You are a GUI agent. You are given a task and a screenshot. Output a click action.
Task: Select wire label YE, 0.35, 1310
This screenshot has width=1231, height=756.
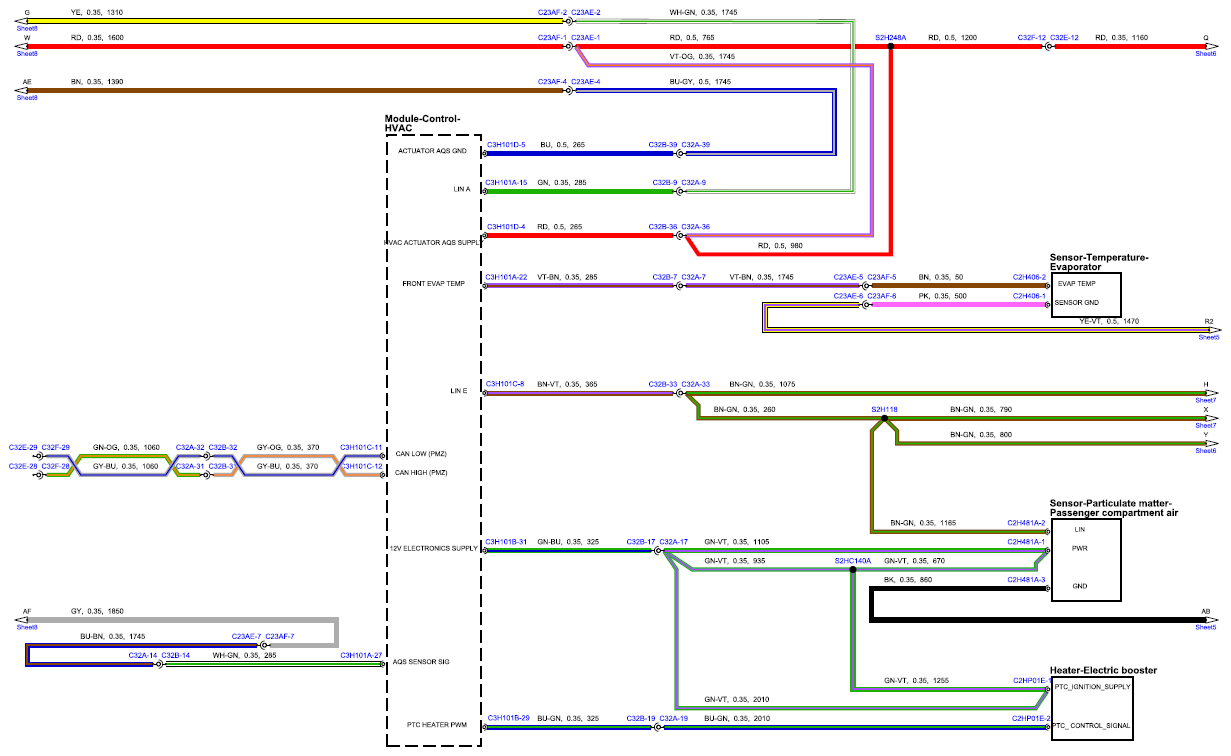pyautogui.click(x=98, y=12)
